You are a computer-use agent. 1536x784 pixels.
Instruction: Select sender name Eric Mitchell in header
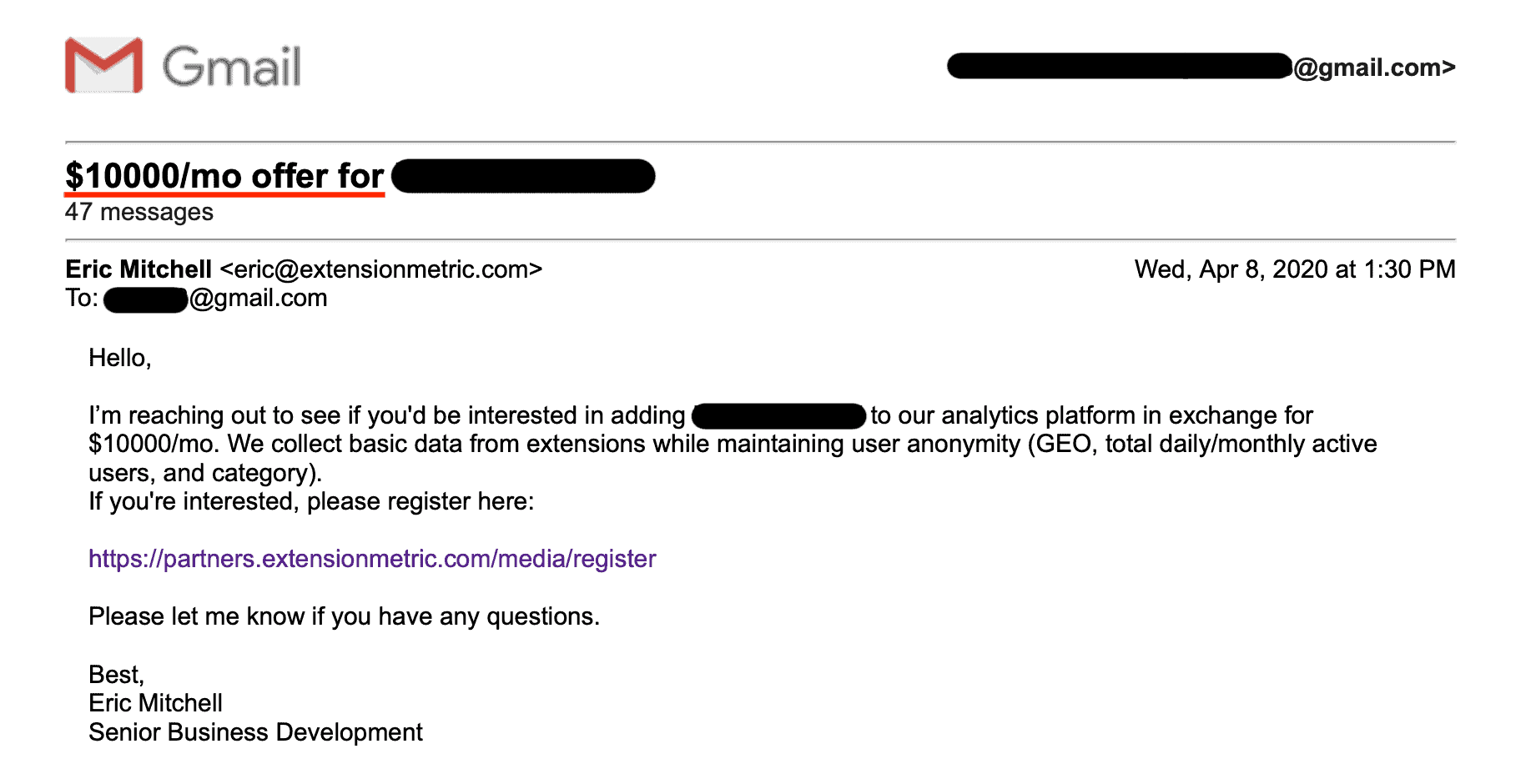pos(138,269)
